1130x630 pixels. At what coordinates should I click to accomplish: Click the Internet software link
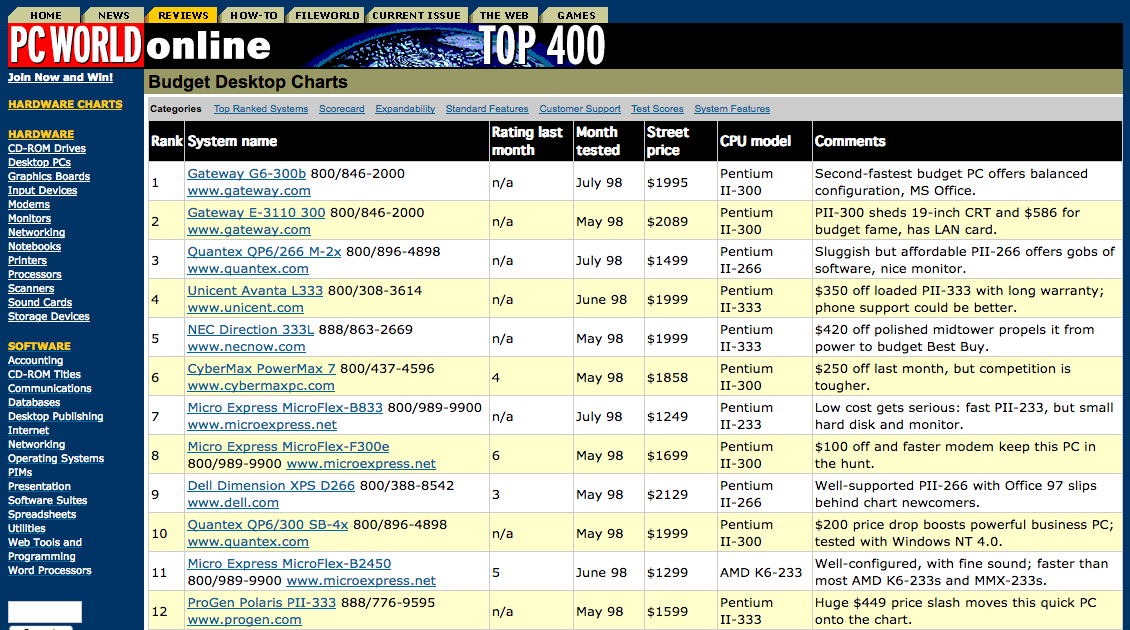point(28,430)
